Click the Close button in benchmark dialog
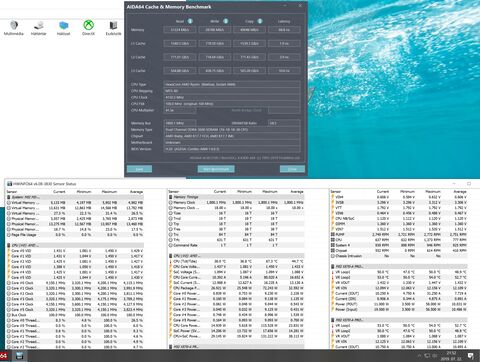This screenshot has width=480, height=362. 292,169
